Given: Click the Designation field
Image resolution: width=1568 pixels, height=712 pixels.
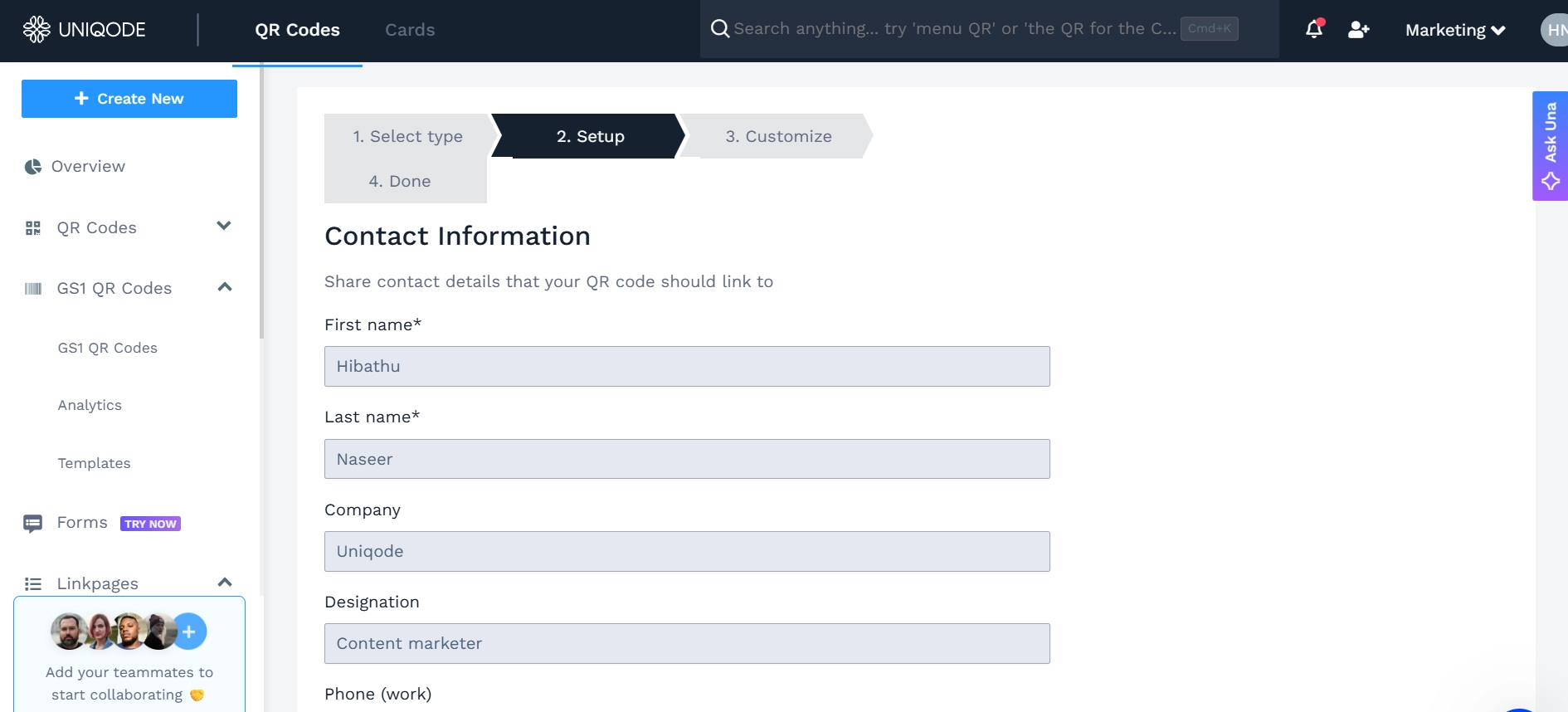Looking at the screenshot, I should coord(687,644).
